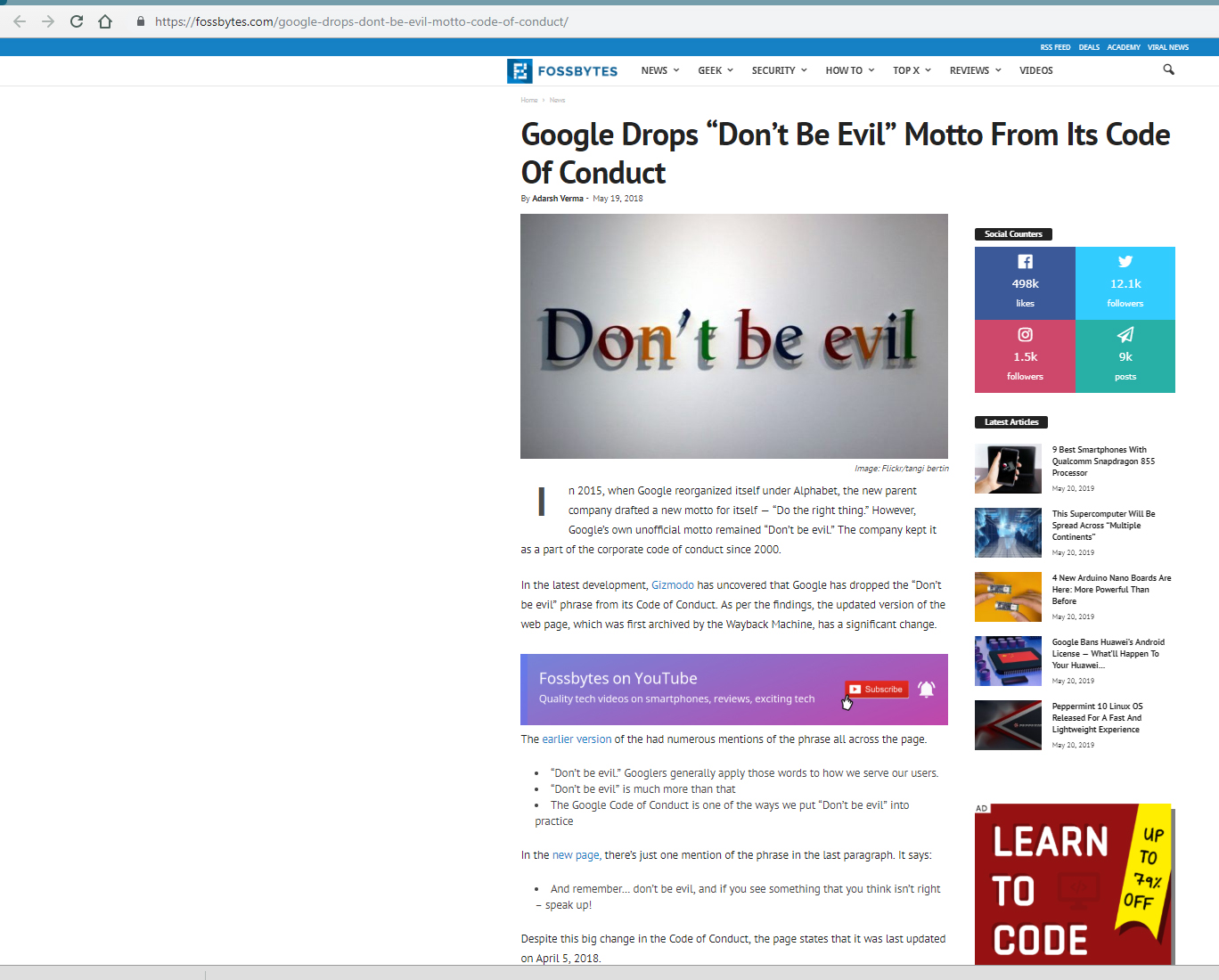Click the padlock site security icon
1219x980 pixels.
click(x=141, y=21)
